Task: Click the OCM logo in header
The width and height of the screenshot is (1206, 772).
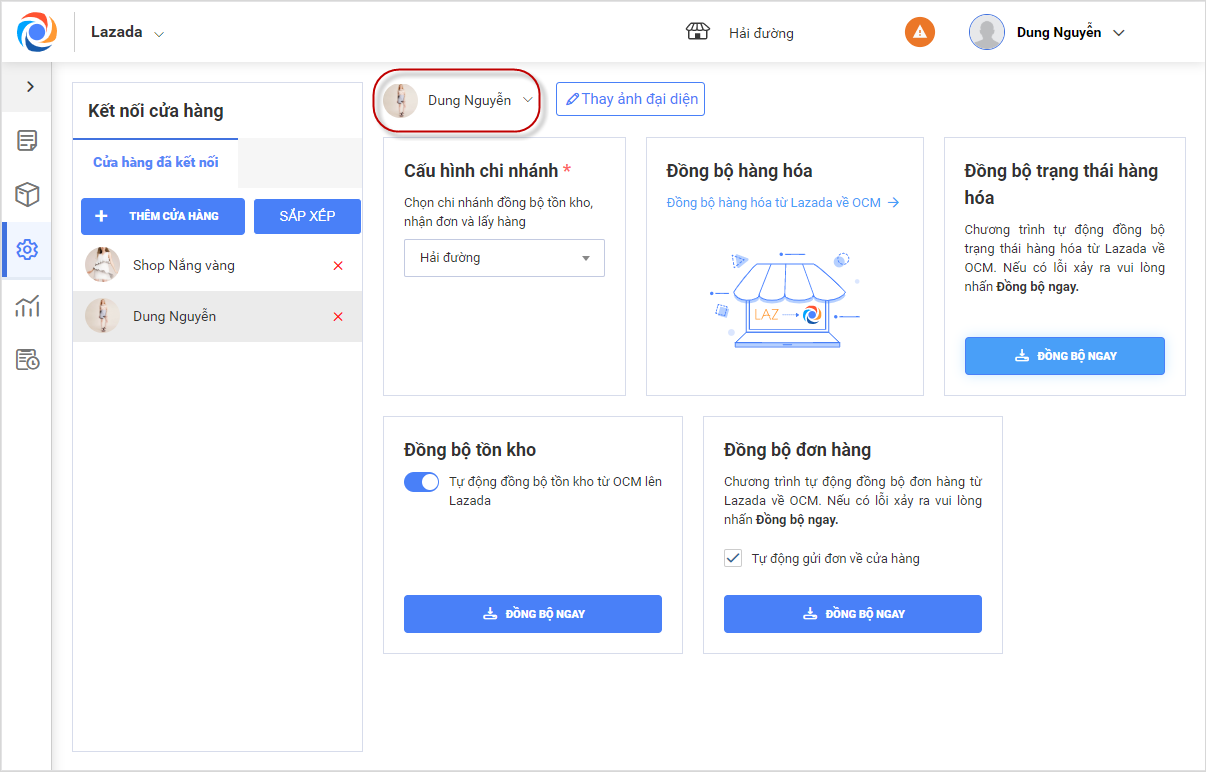Action: tap(37, 32)
